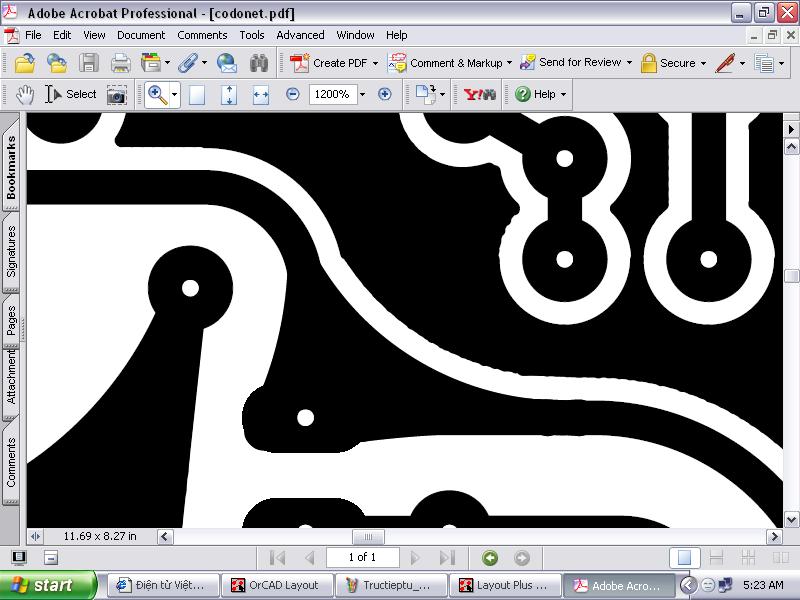The image size is (800, 600).
Task: Click the Search binoculars icon
Action: pos(259,63)
